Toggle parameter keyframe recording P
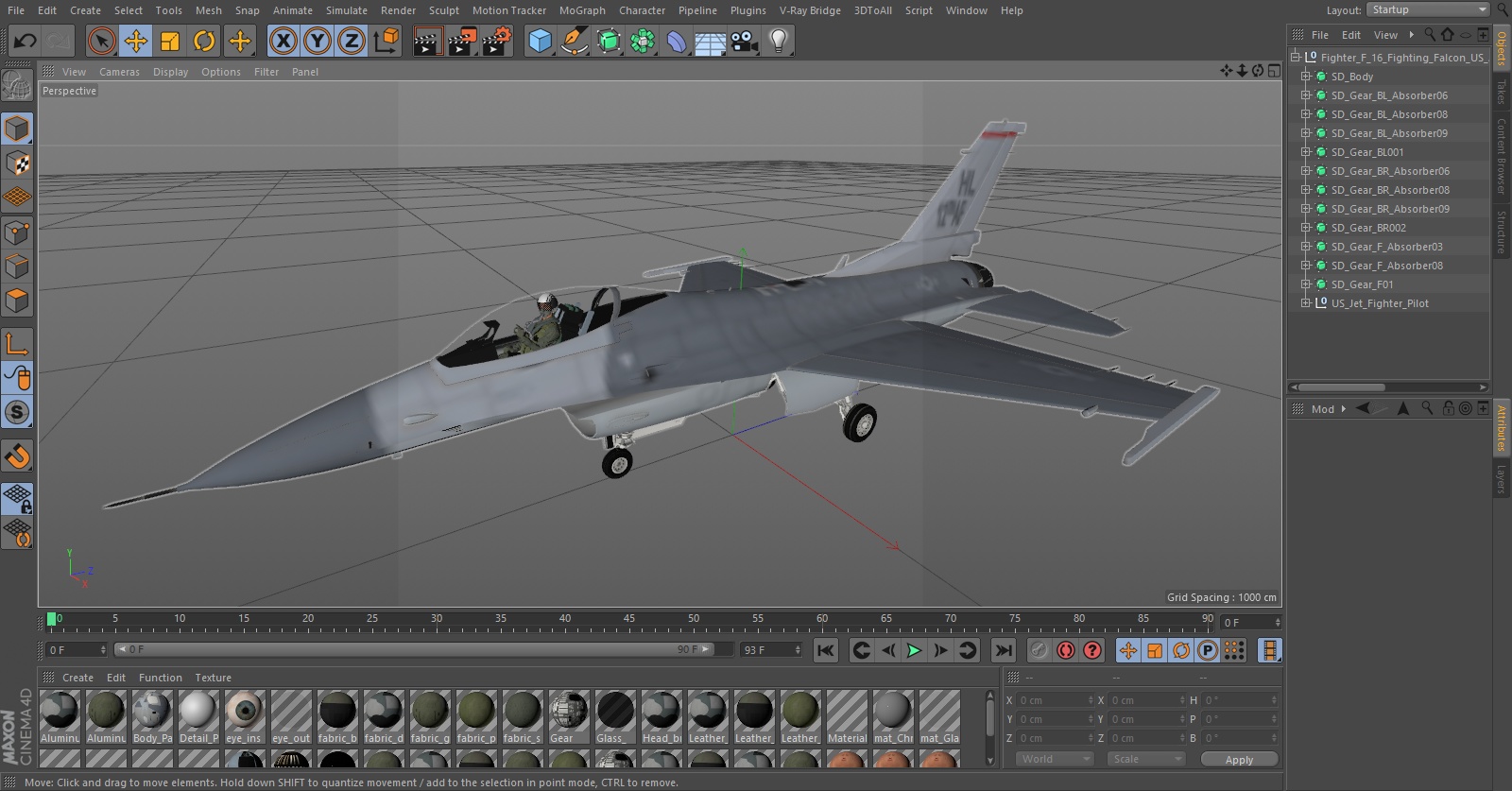The image size is (1512, 791). coord(1208,650)
